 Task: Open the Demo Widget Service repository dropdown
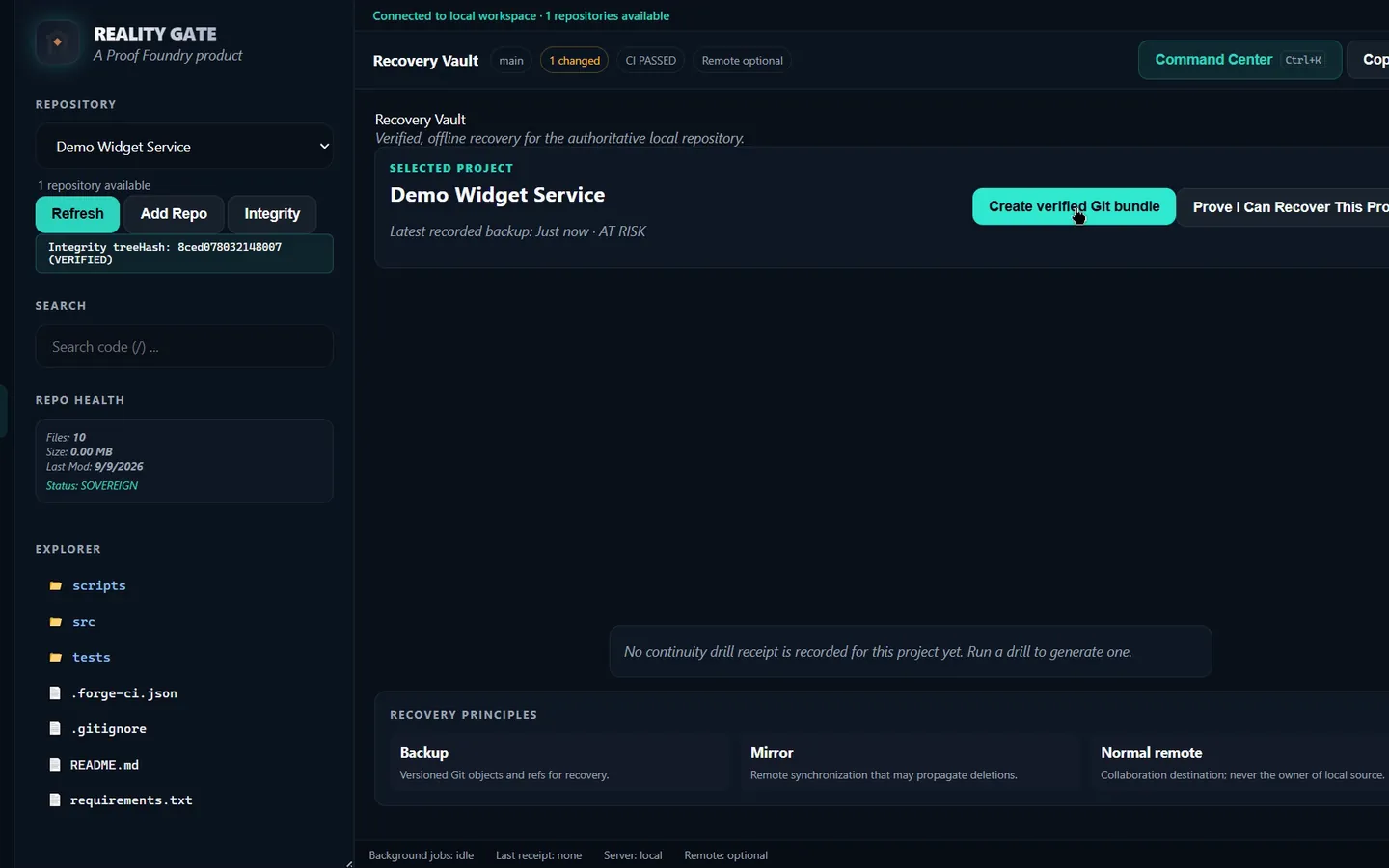(x=184, y=147)
